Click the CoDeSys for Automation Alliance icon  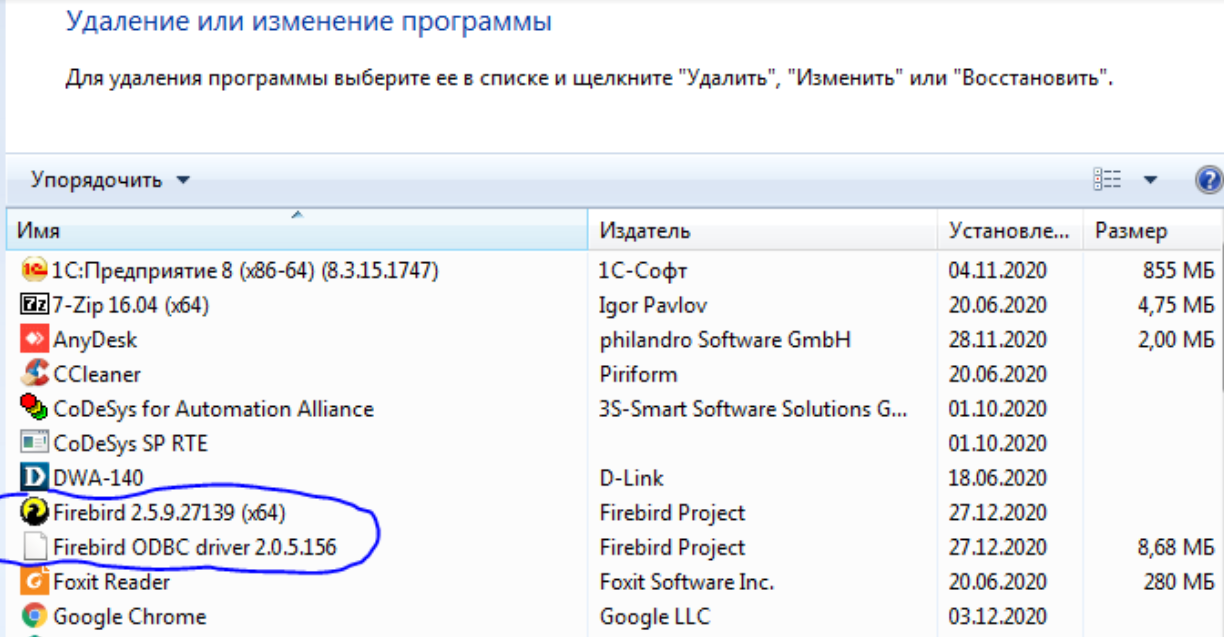coord(34,409)
